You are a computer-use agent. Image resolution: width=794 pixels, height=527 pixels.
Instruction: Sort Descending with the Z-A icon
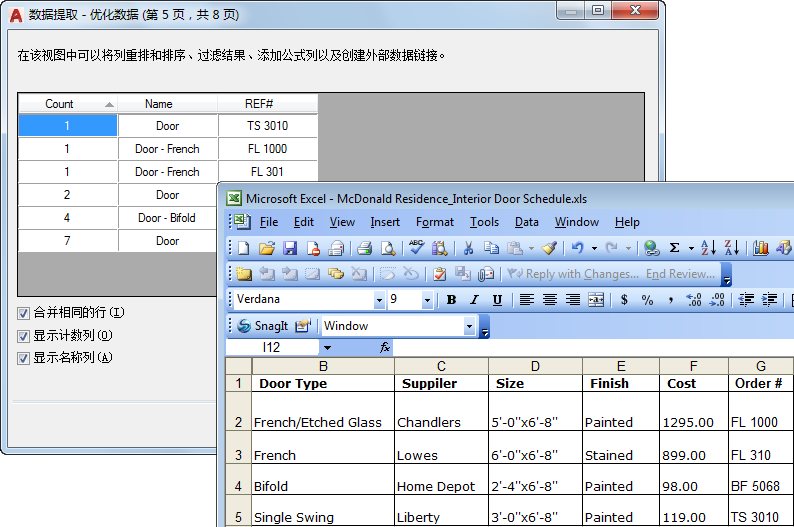click(x=732, y=248)
